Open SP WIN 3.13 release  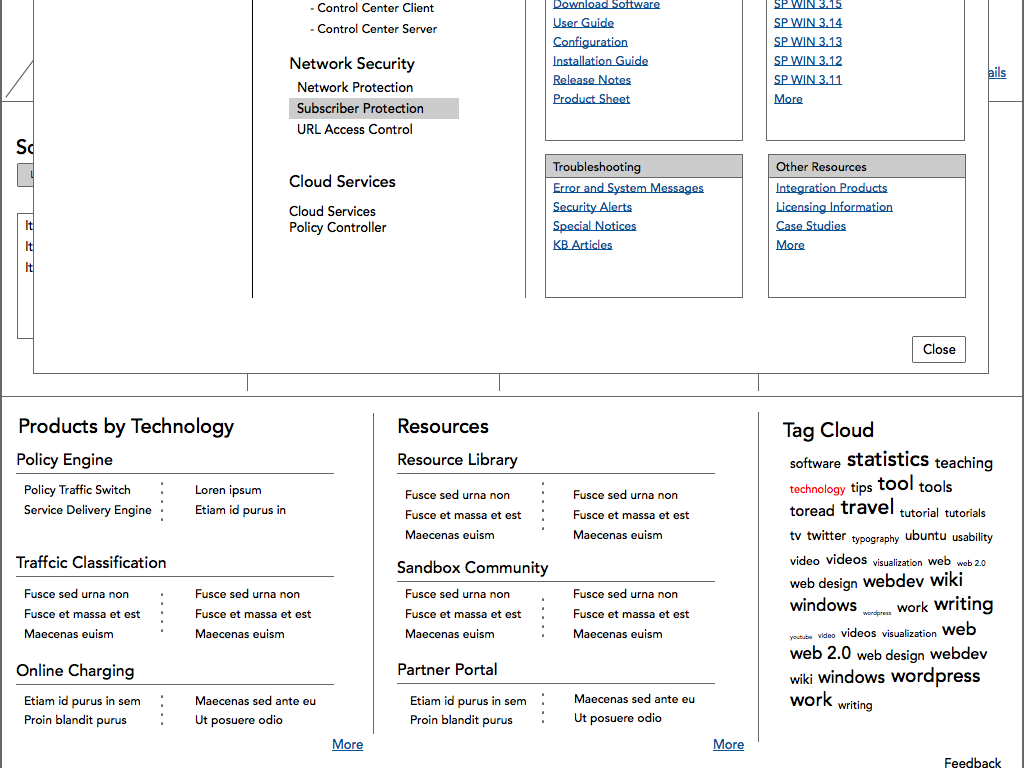tap(808, 42)
